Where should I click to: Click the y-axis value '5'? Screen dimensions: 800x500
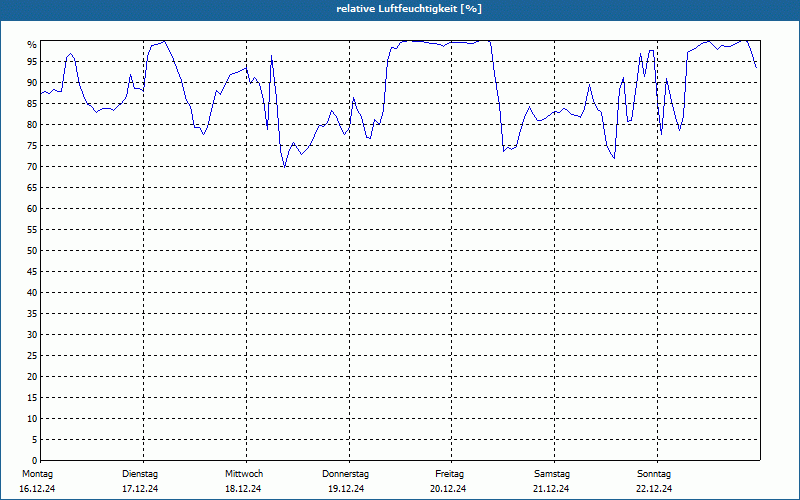click(35, 440)
